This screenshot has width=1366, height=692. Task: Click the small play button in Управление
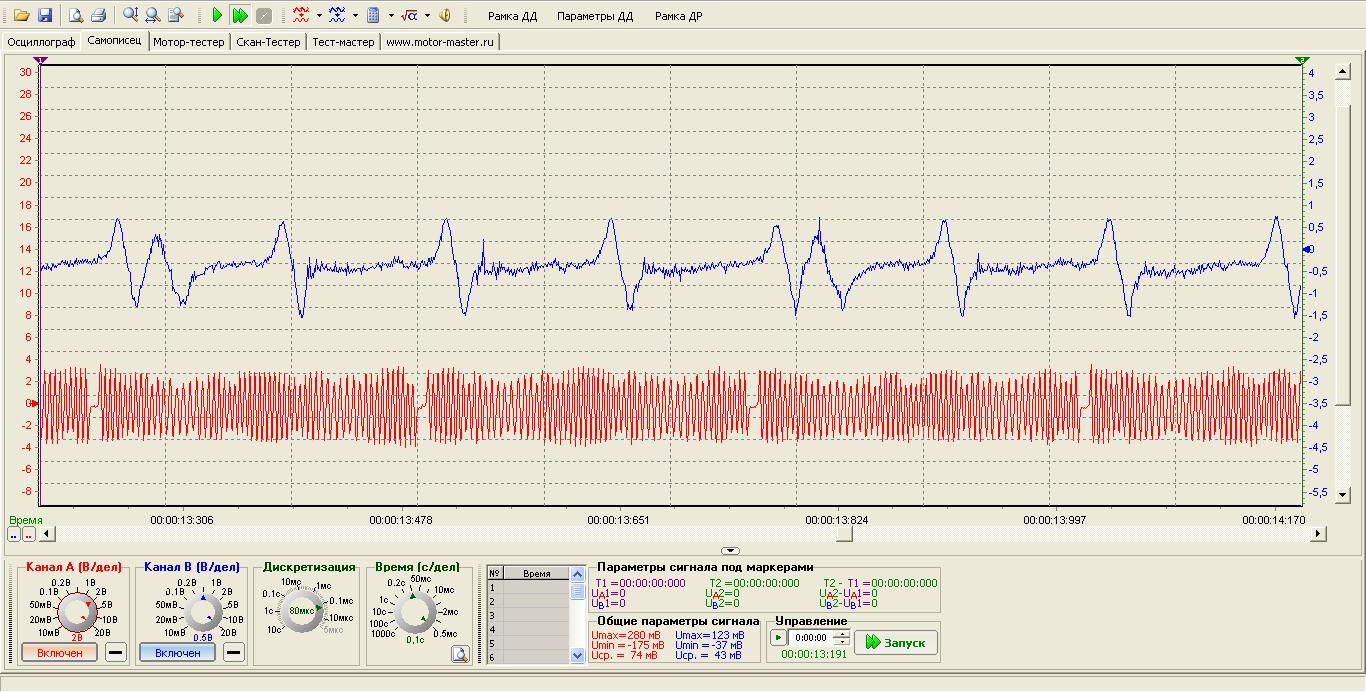pyautogui.click(x=778, y=637)
